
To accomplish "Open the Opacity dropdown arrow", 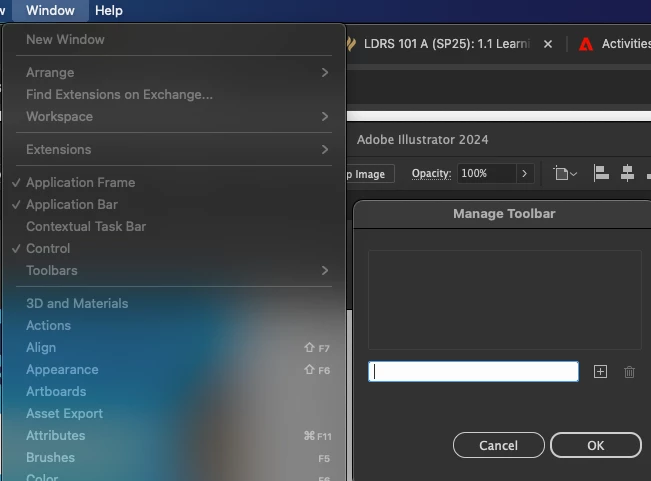I will (x=524, y=173).
